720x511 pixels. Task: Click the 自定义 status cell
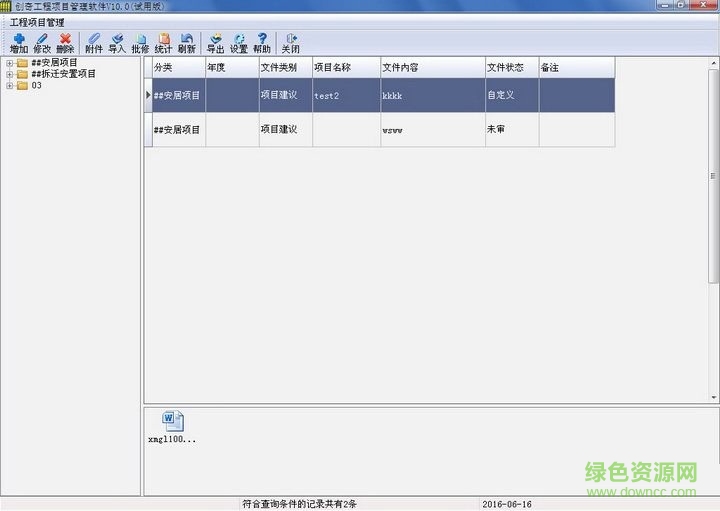click(x=512, y=95)
